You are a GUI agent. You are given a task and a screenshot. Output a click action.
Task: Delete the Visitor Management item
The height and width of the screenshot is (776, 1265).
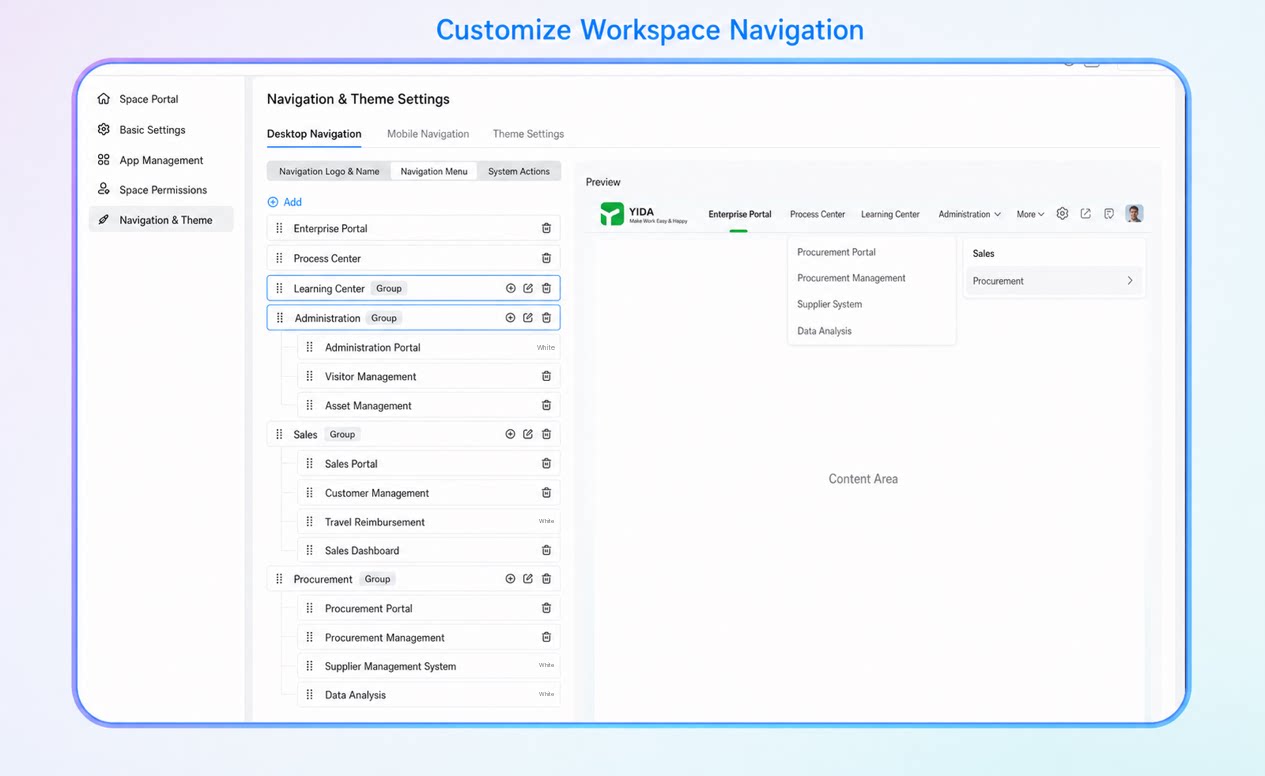546,376
